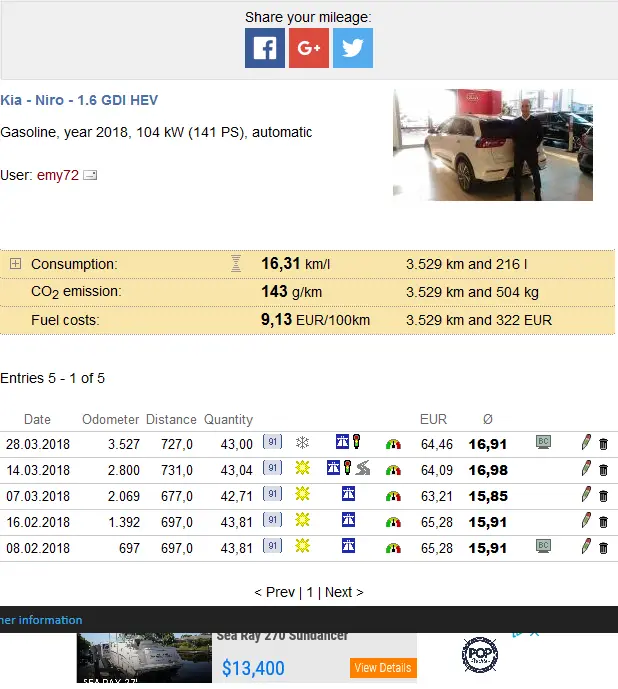Click the BC monitor icon in 28.03.2018 row
Viewport: 618px width, 689px height.
[543, 442]
